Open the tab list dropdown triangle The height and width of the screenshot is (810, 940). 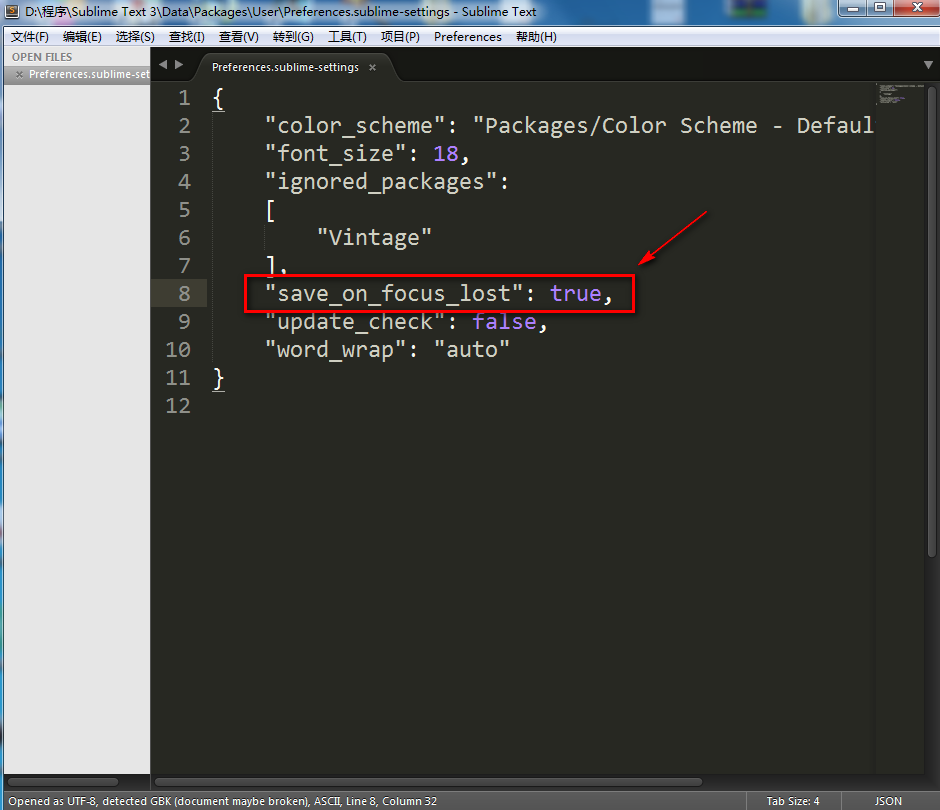(928, 65)
